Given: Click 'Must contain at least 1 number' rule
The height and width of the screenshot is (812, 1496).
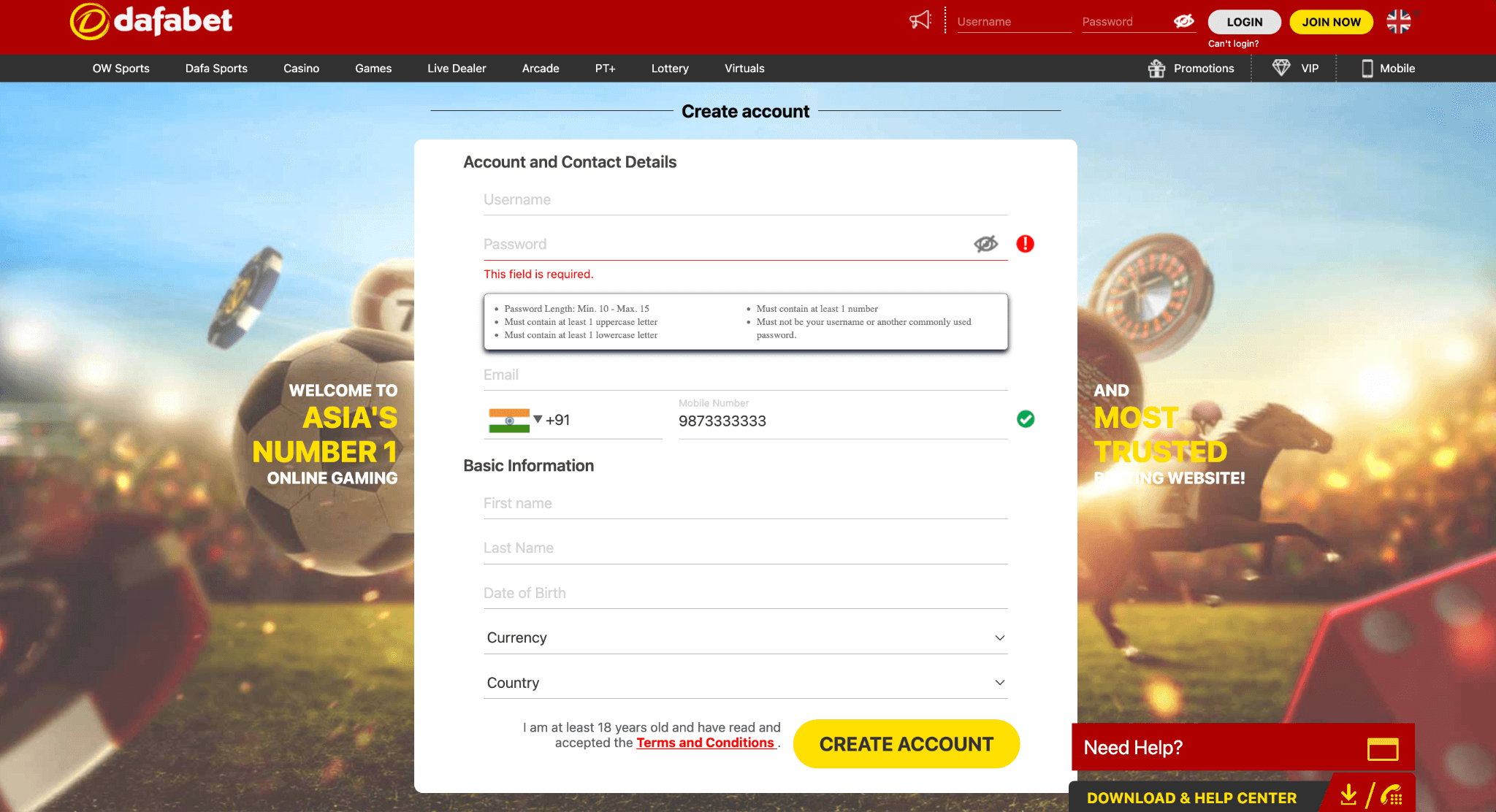Looking at the screenshot, I should click(817, 309).
